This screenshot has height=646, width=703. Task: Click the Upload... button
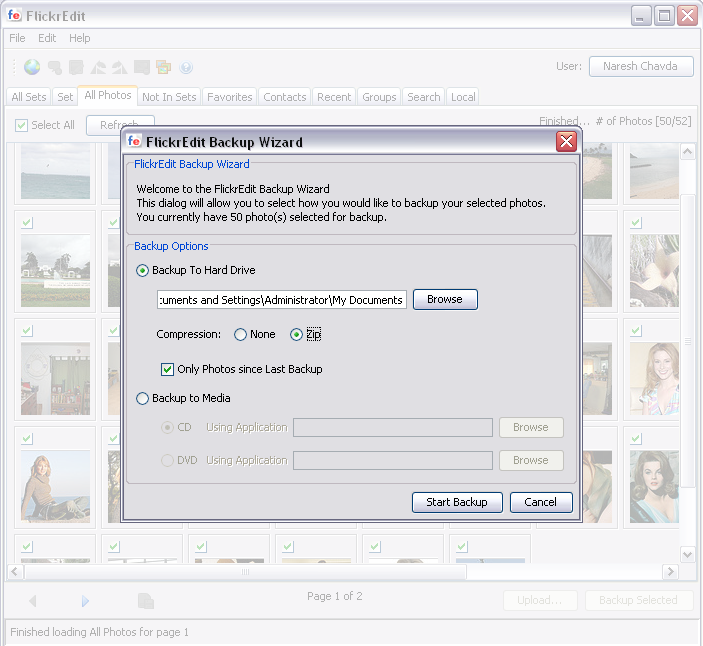[540, 600]
